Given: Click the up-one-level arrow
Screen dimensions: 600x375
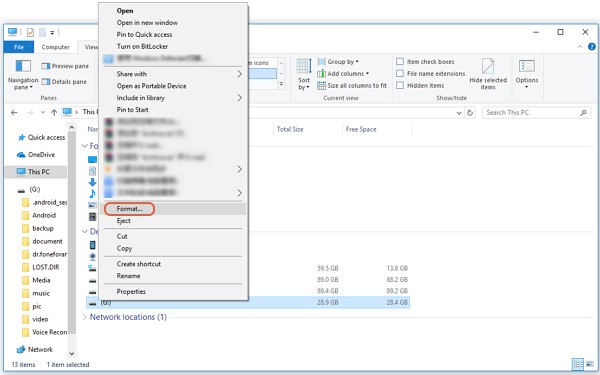Looking at the screenshot, I should coord(54,112).
